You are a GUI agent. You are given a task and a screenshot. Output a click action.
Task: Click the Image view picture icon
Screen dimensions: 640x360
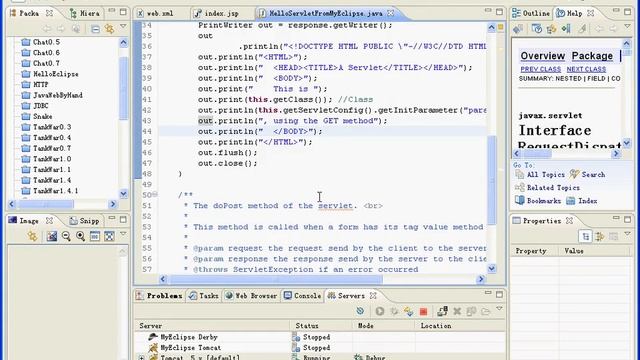[51, 236]
